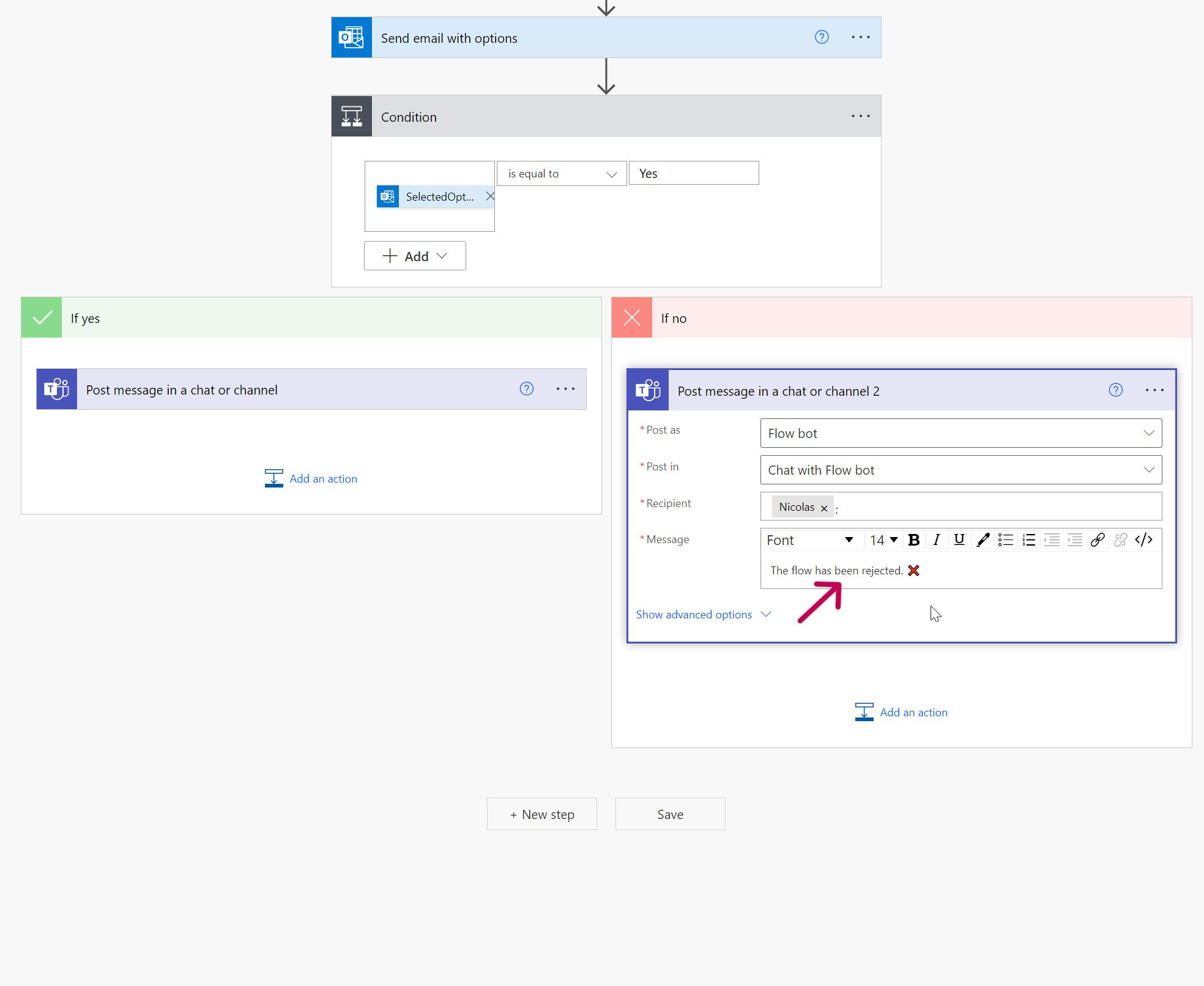Viewport: 1204px width, 986px height.
Task: Click the Yes value input field
Action: [x=693, y=173]
